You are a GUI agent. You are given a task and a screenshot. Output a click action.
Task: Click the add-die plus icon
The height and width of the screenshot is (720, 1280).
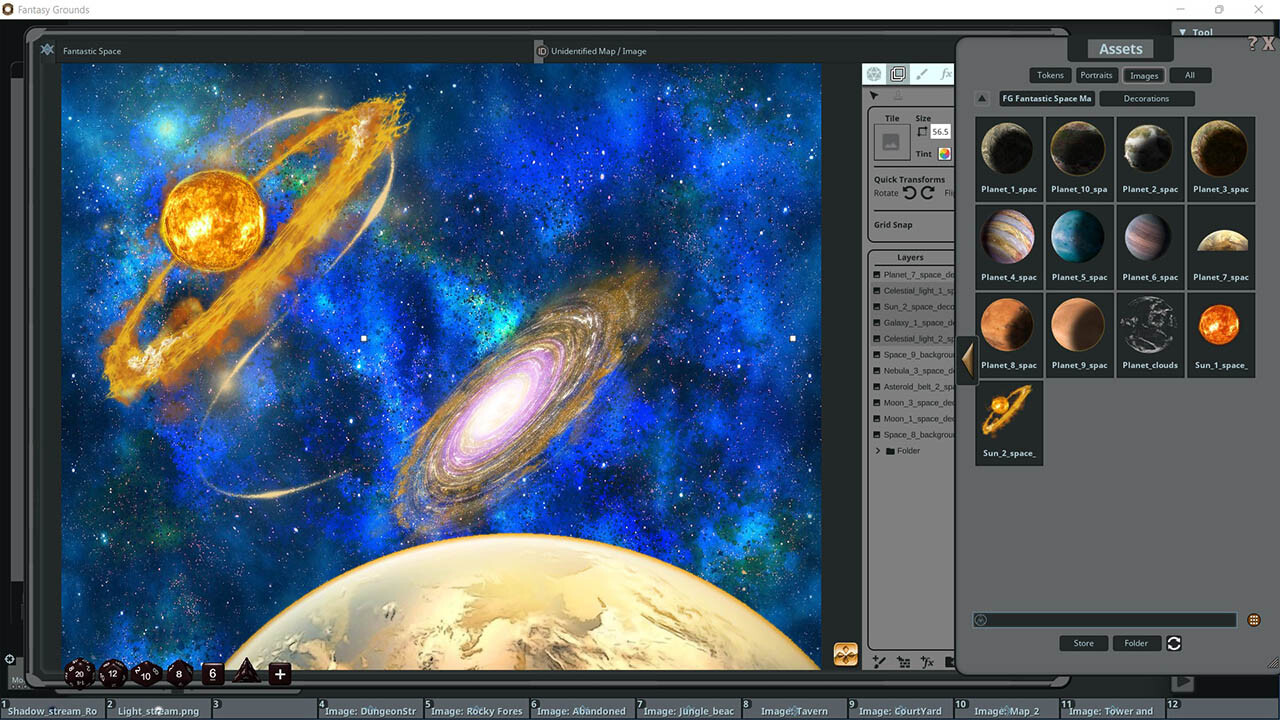point(279,674)
